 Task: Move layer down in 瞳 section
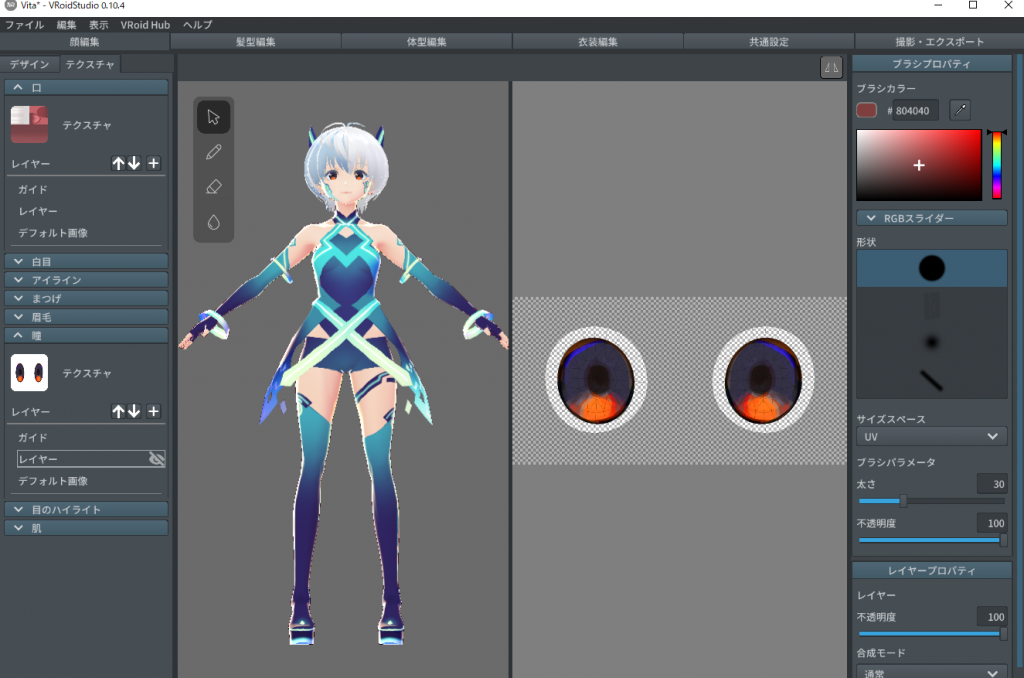click(x=135, y=411)
